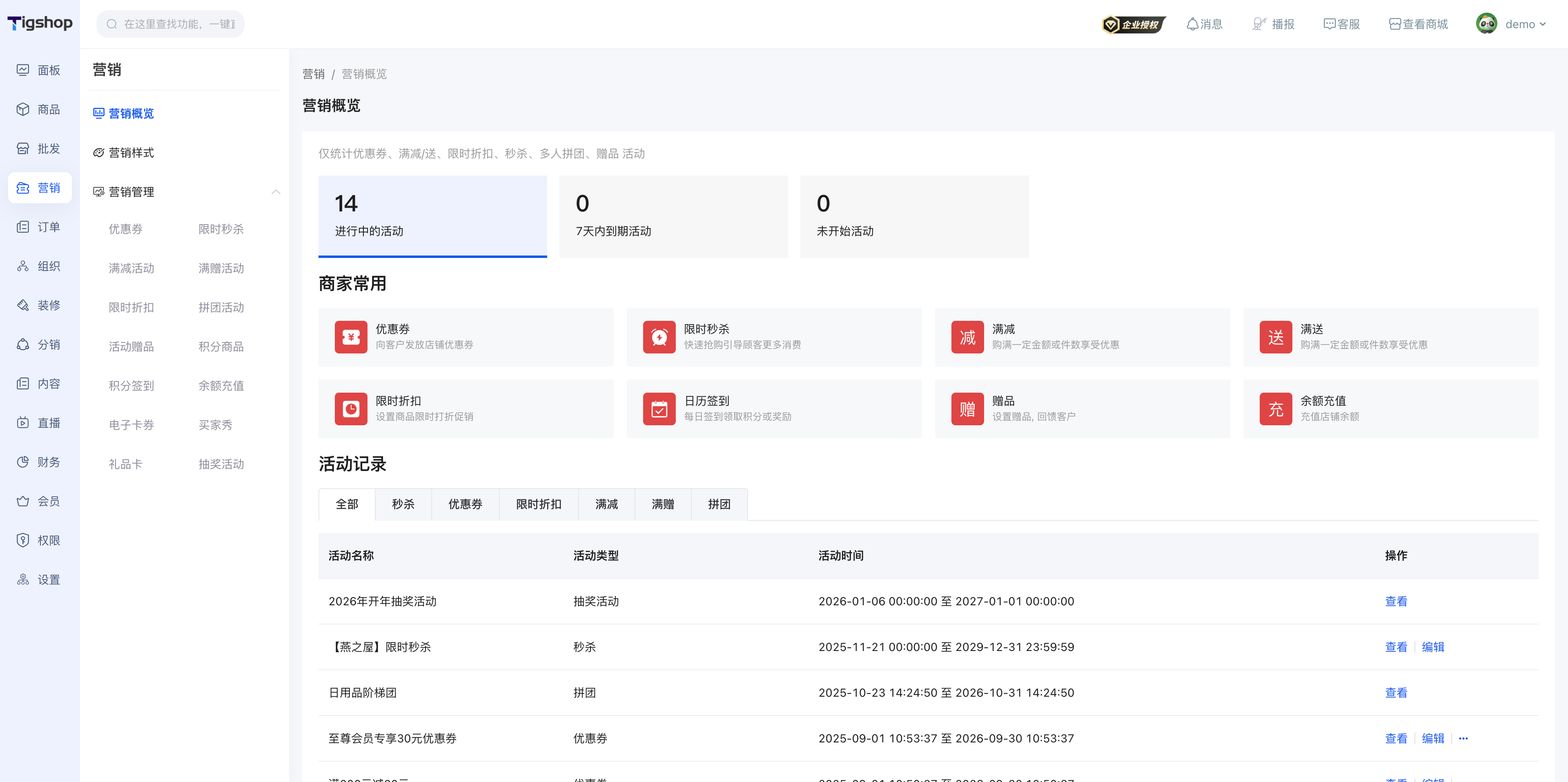This screenshot has height=782, width=1568.
Task: Go to the 直播 live-stream sidebar icon
Action: tap(22, 423)
